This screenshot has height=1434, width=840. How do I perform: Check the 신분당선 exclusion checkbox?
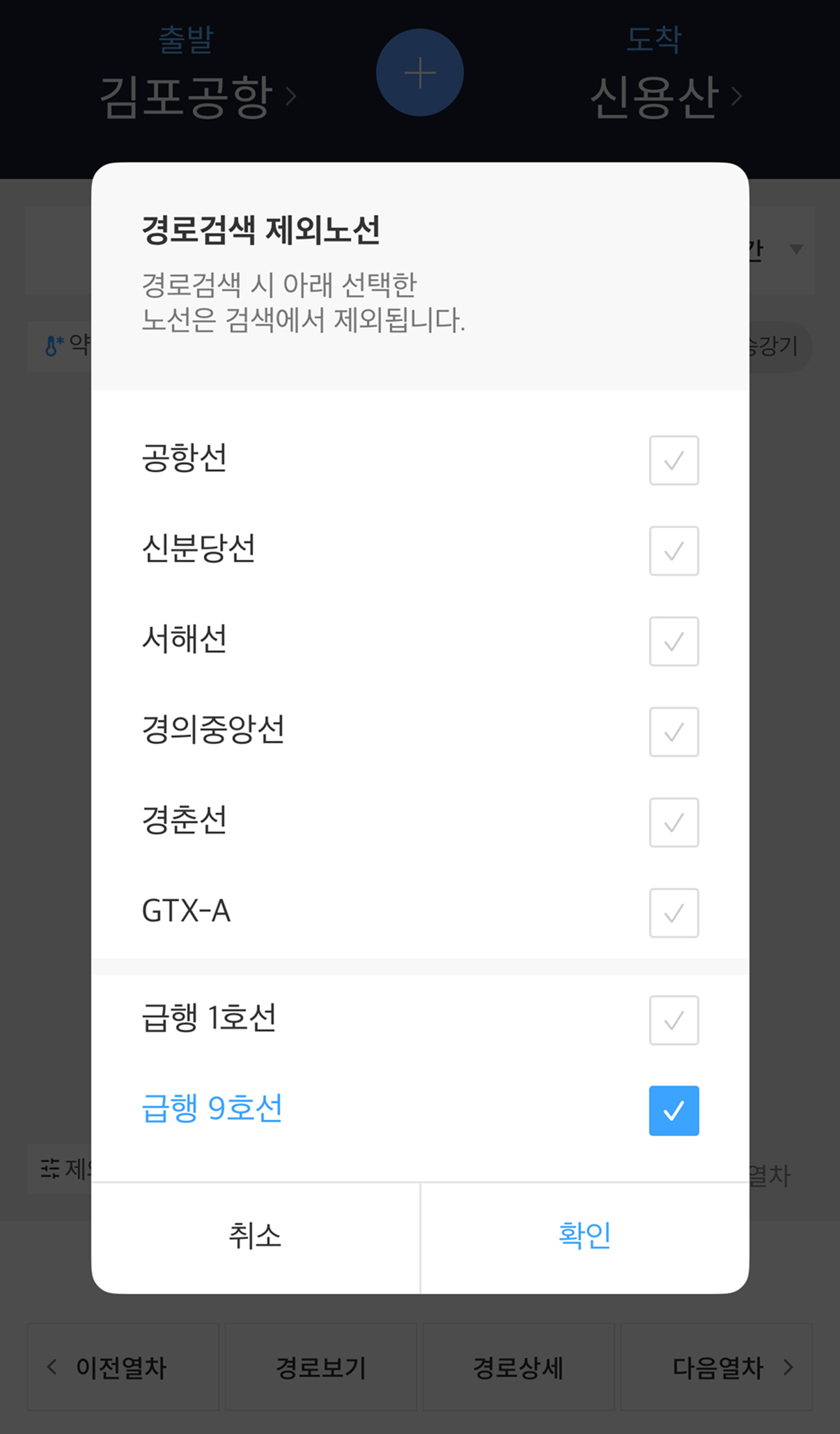click(674, 551)
